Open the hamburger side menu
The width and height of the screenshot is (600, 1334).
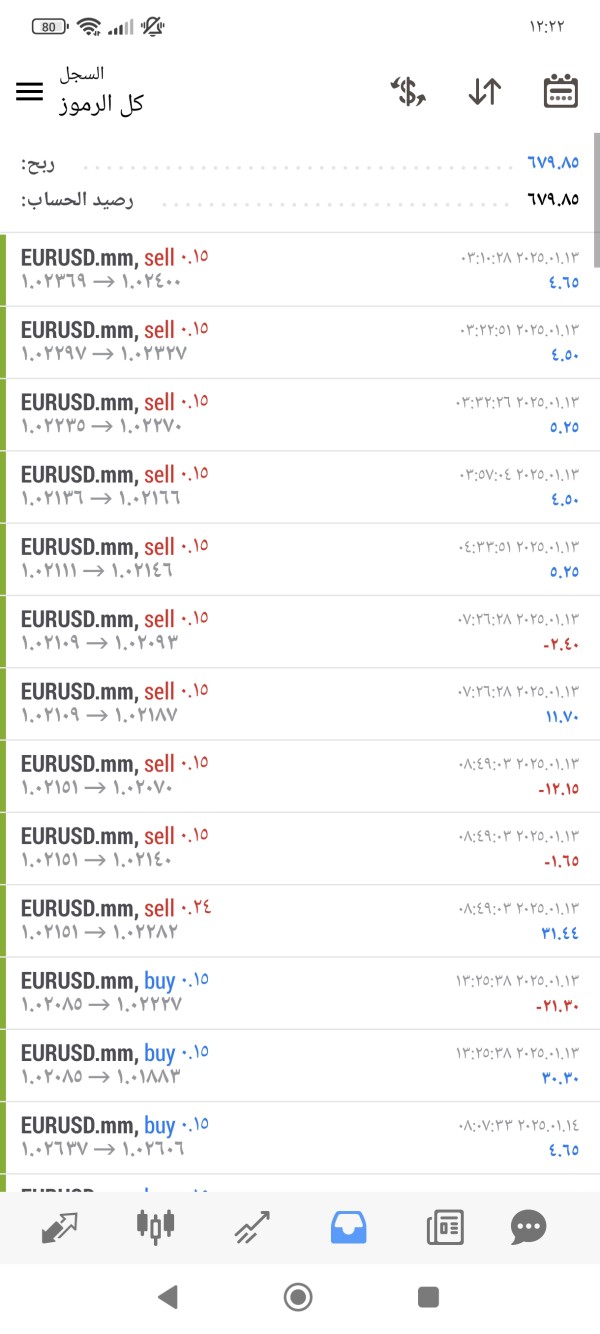pyautogui.click(x=30, y=91)
